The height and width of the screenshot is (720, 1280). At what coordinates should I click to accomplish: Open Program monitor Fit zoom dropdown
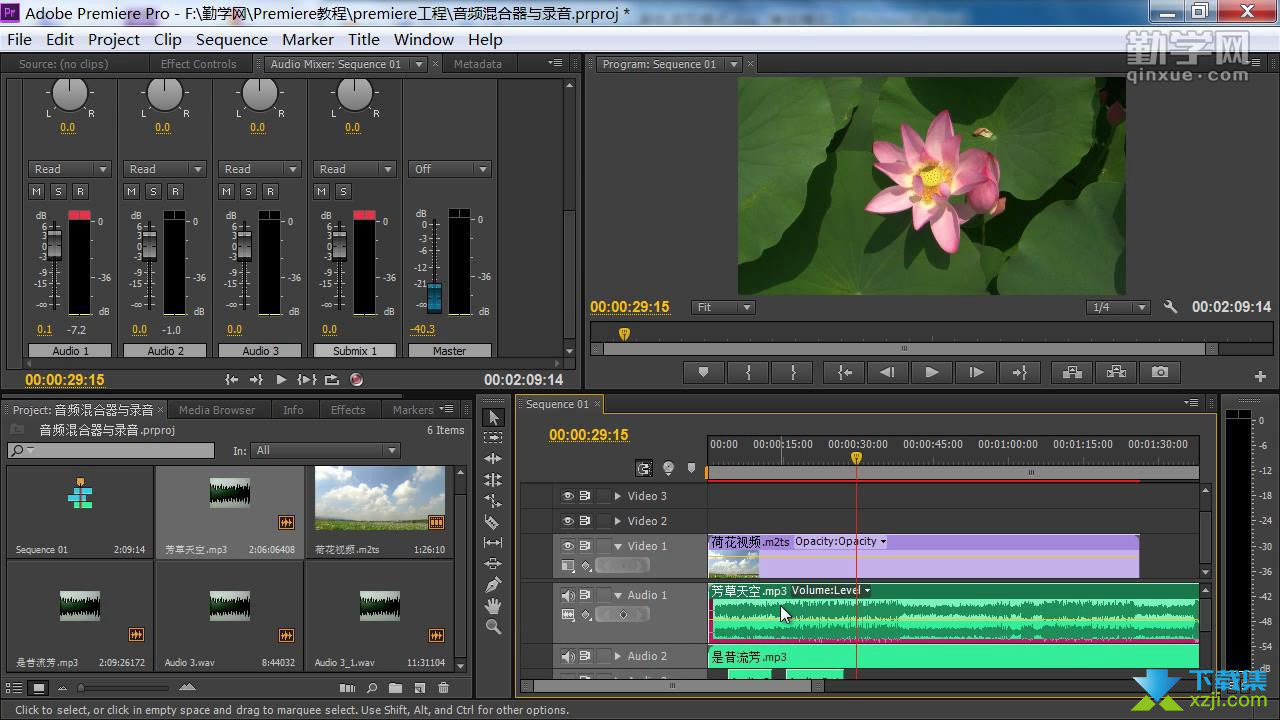tap(723, 308)
